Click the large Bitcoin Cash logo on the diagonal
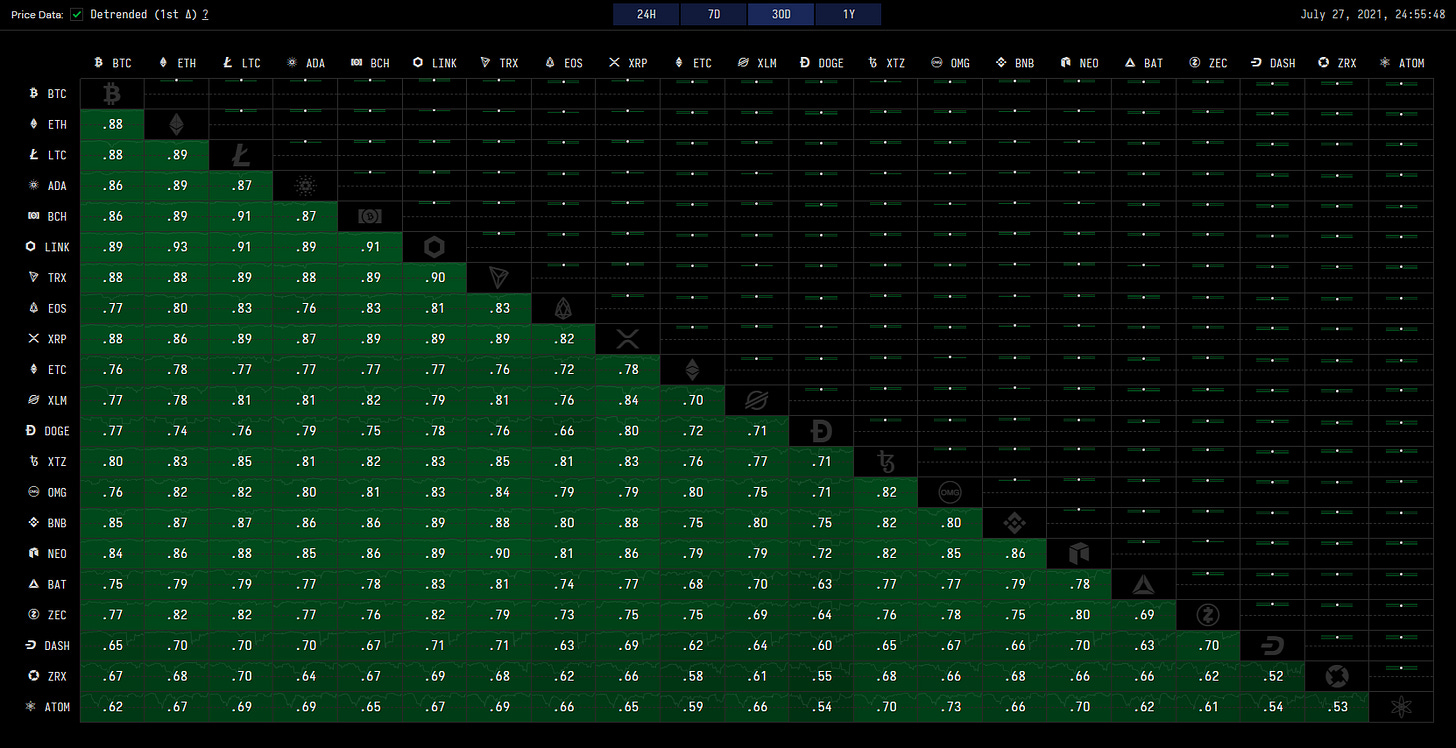 click(370, 216)
